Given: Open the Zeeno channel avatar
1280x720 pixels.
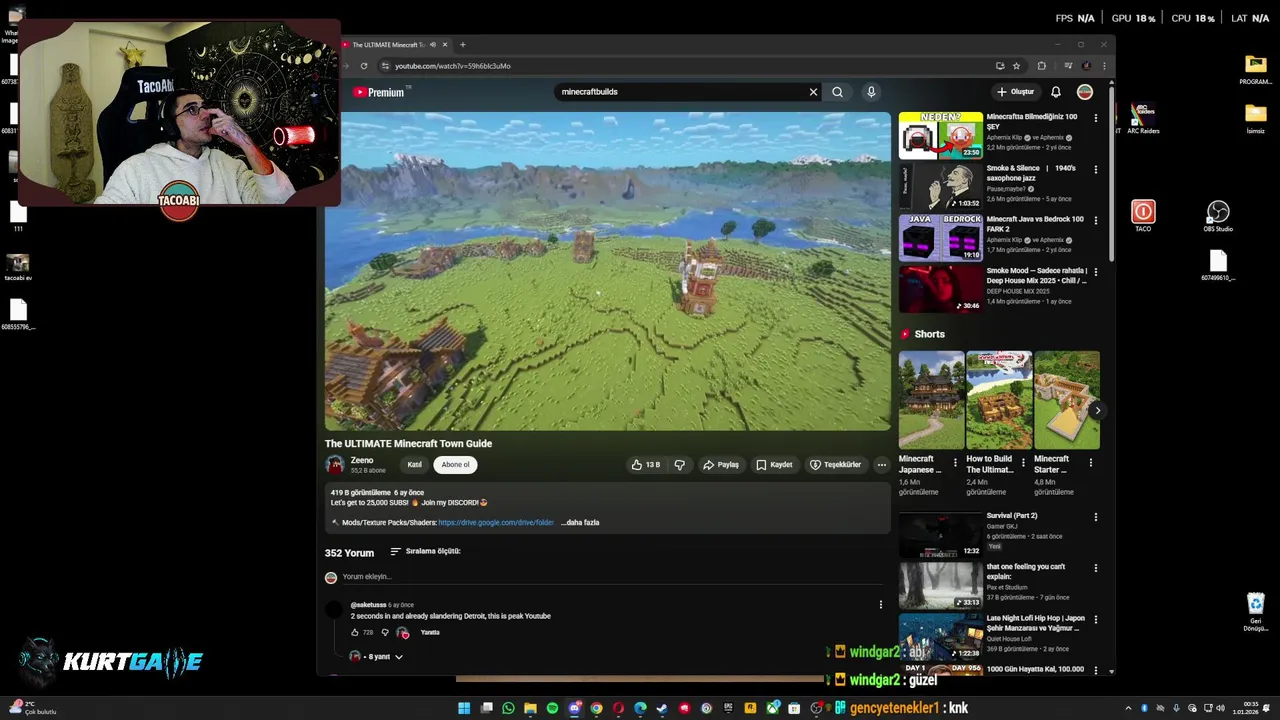Looking at the screenshot, I should coord(335,465).
